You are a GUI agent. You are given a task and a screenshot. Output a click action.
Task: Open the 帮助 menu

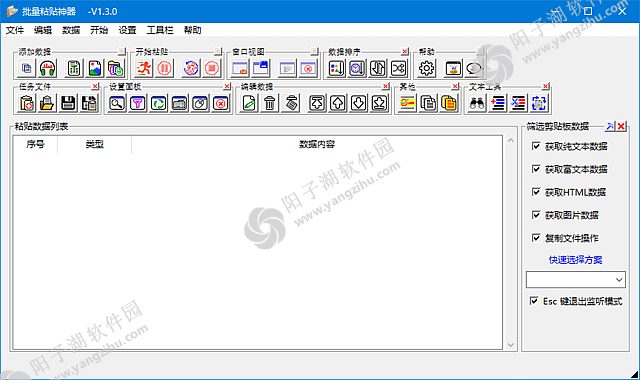192,30
